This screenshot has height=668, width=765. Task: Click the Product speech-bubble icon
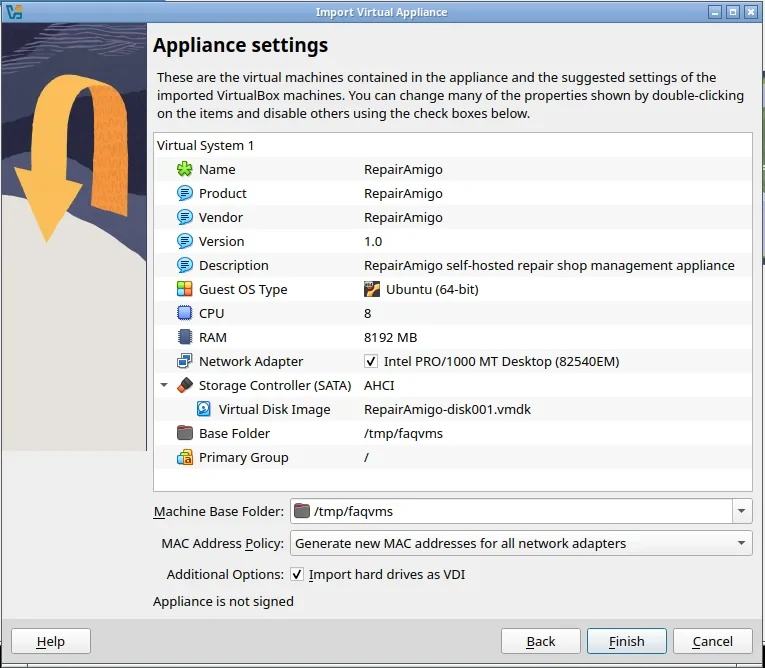click(x=184, y=193)
